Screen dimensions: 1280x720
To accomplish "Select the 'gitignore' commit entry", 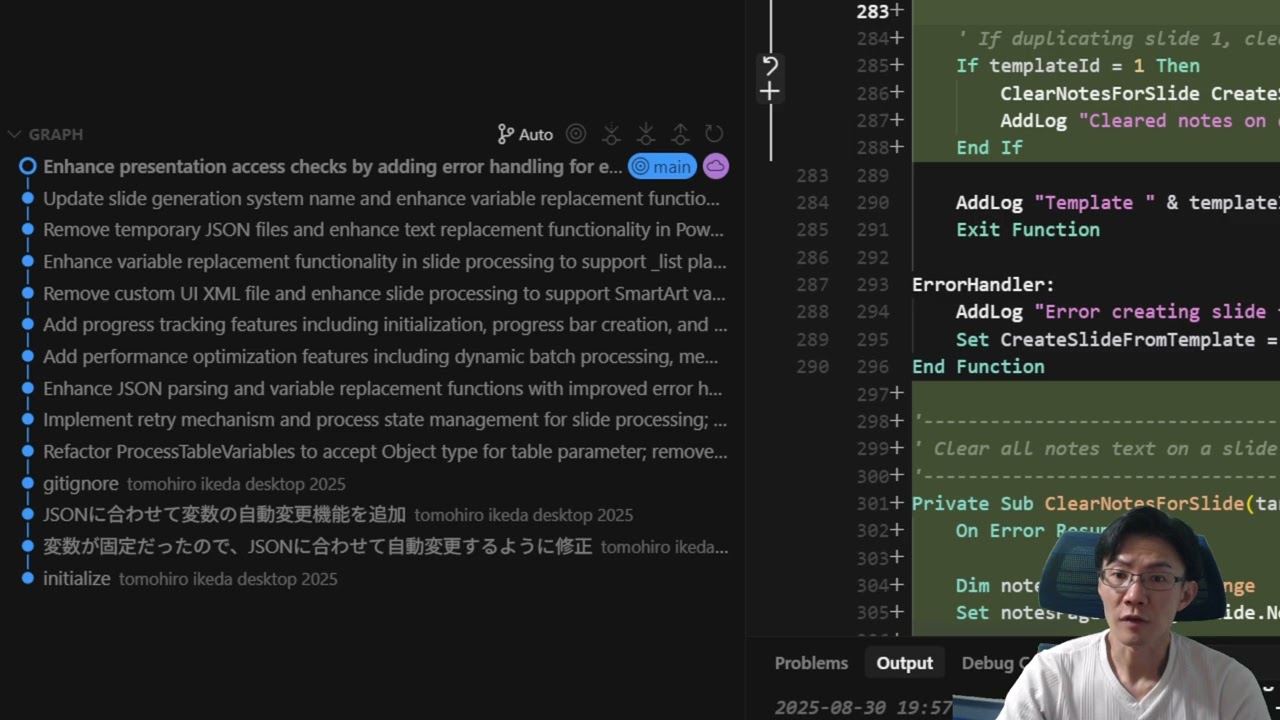I will [81, 484].
